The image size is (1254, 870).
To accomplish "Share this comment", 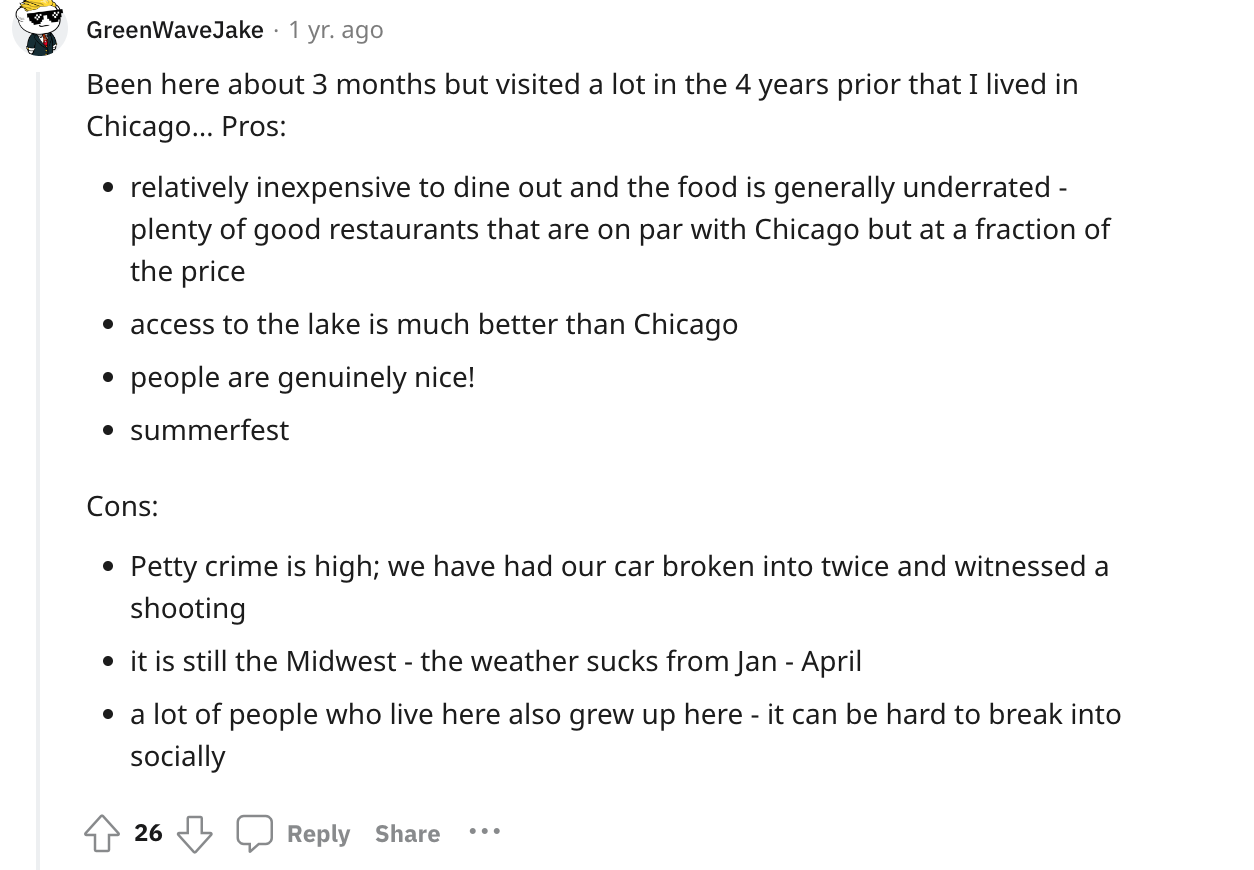I will click(x=407, y=833).
